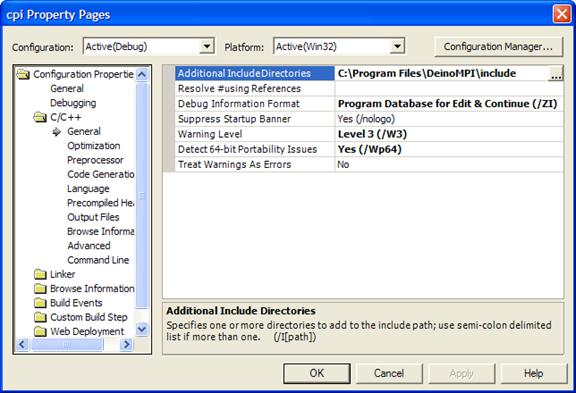This screenshot has width=576, height=393.
Task: Click the tree vertical scrollbar thumb
Action: (142, 195)
